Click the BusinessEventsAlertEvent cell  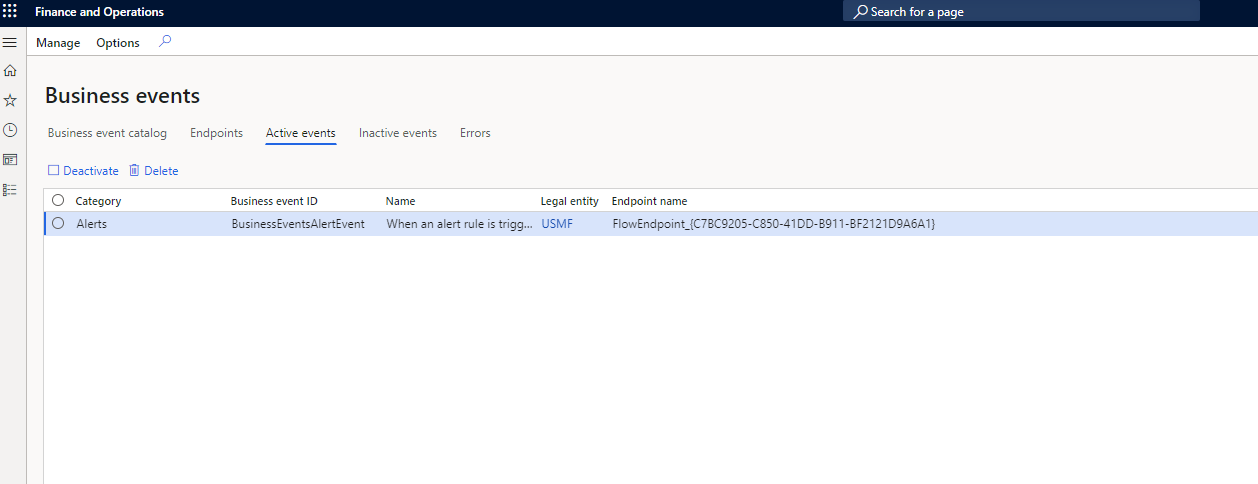pos(298,224)
